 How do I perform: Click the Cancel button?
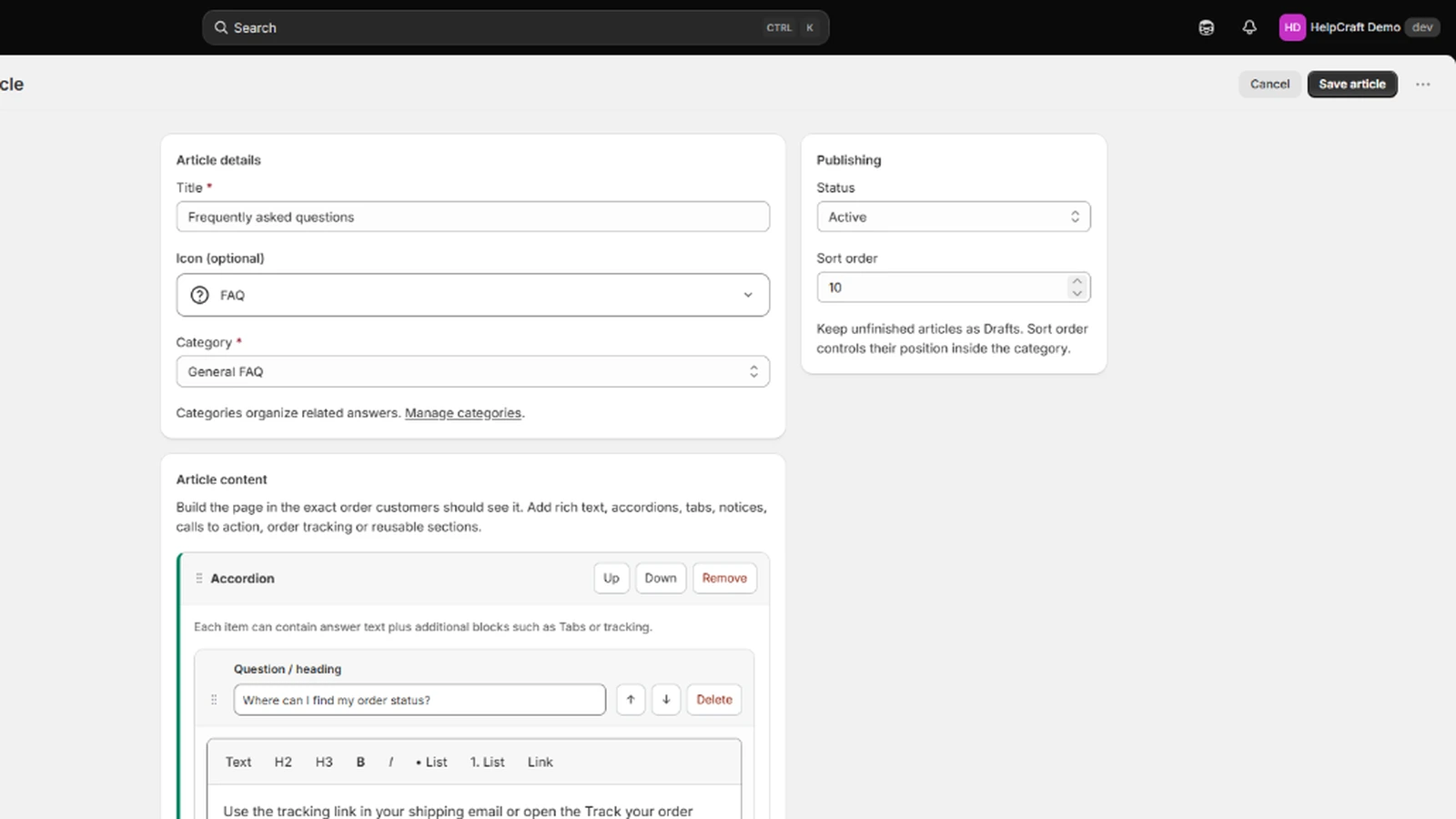coord(1269,84)
